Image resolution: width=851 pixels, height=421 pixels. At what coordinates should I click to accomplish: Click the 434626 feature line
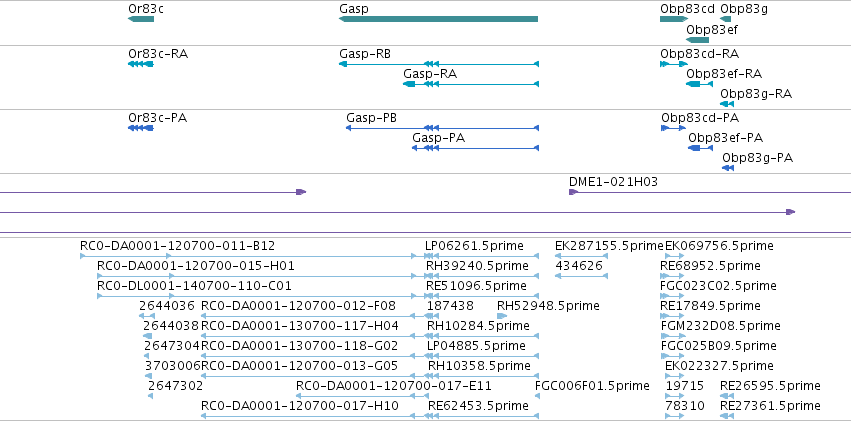coord(581,276)
